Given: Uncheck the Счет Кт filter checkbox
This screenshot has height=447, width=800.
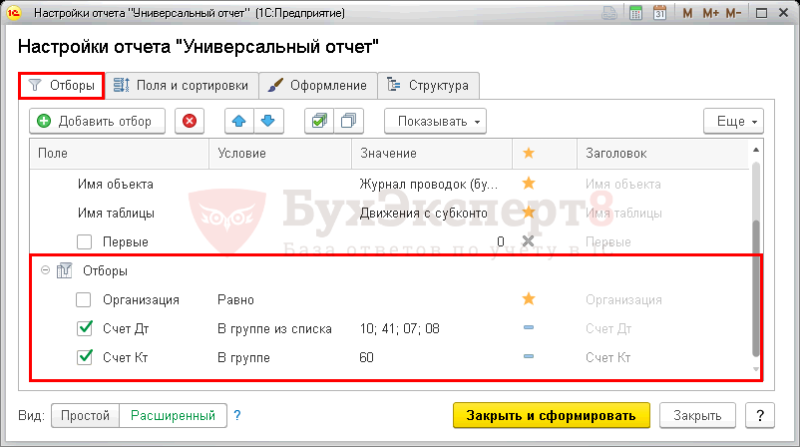Looking at the screenshot, I should (x=84, y=357).
